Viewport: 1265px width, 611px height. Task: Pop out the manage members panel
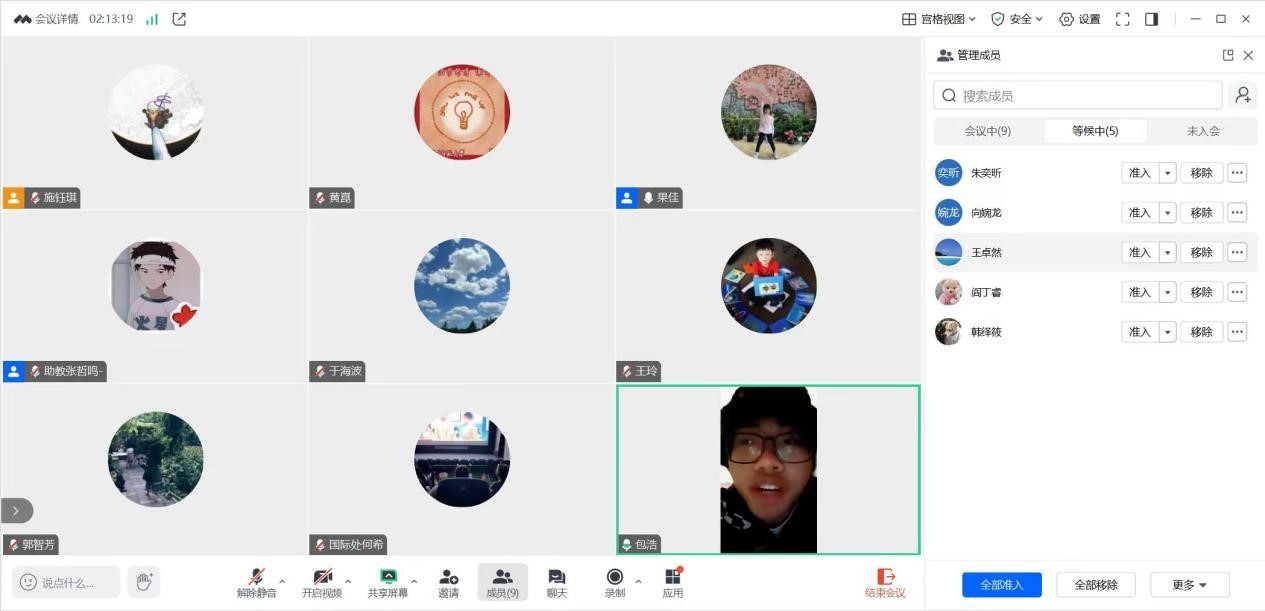pos(1228,56)
